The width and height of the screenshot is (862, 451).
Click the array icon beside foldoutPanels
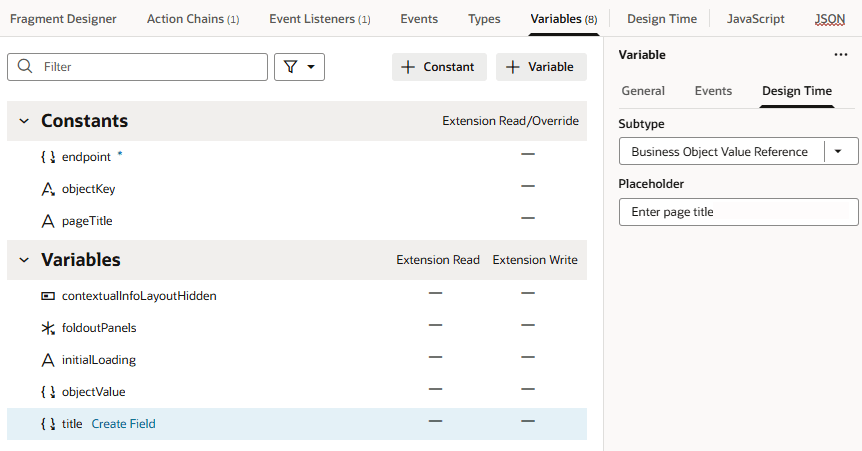point(48,328)
